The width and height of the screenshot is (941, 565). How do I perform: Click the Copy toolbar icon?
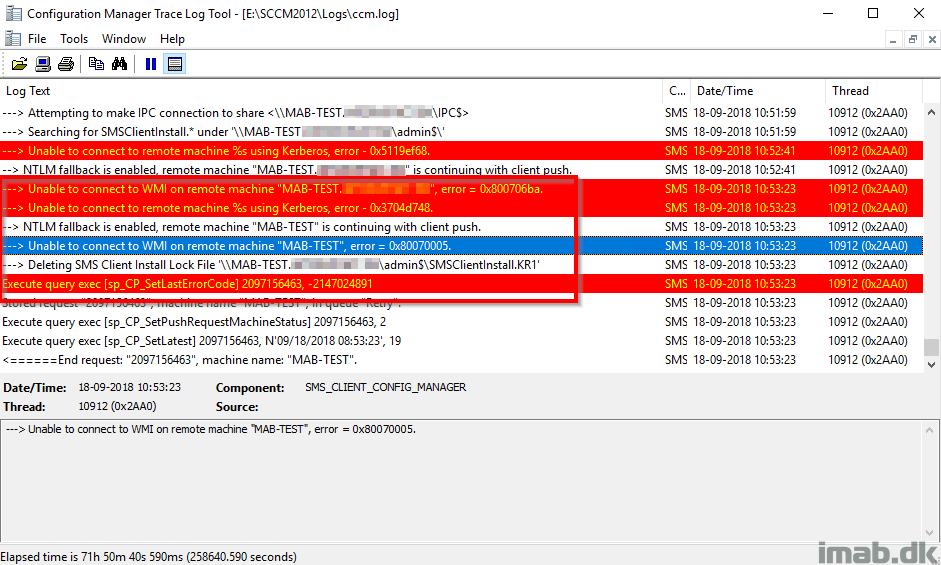[x=96, y=64]
